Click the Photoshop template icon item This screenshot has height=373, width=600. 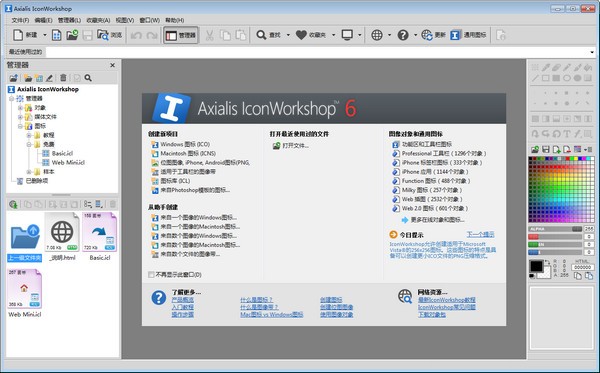coord(195,190)
